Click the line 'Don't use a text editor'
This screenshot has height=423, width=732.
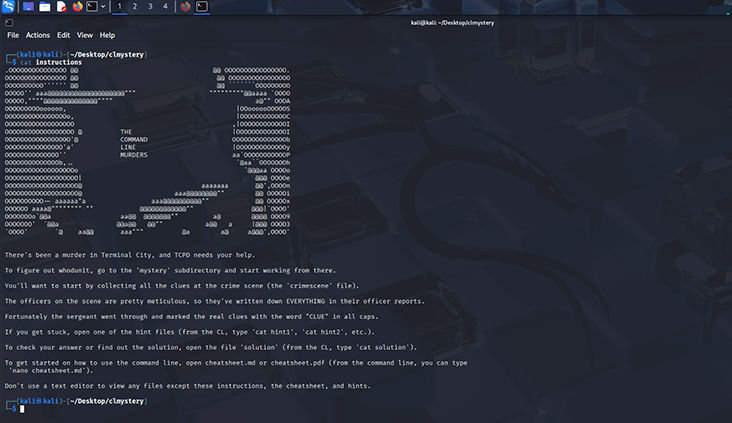(188, 386)
